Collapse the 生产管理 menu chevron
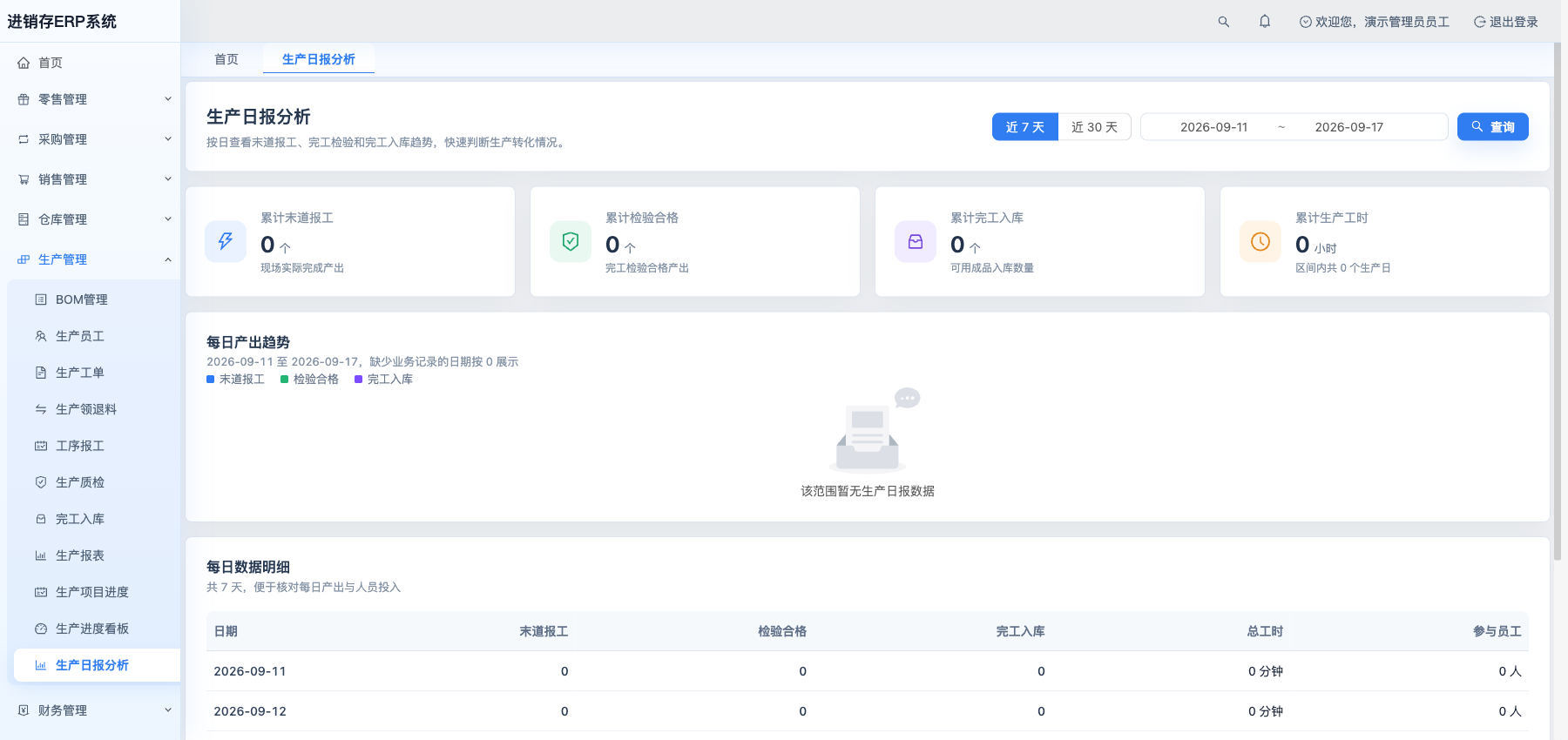This screenshot has height=740, width=1568. coord(168,259)
